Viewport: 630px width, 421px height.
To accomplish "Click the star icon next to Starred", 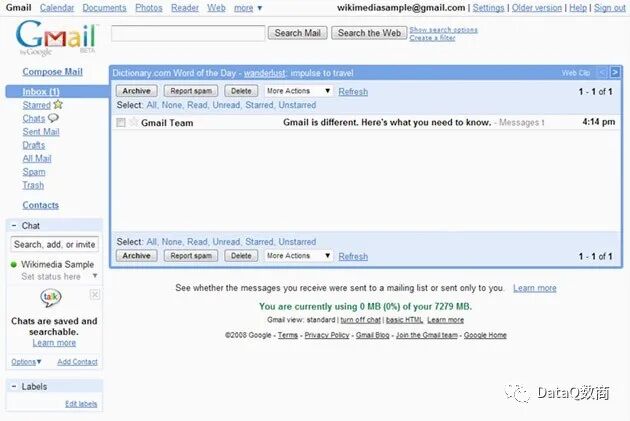I will point(58,104).
